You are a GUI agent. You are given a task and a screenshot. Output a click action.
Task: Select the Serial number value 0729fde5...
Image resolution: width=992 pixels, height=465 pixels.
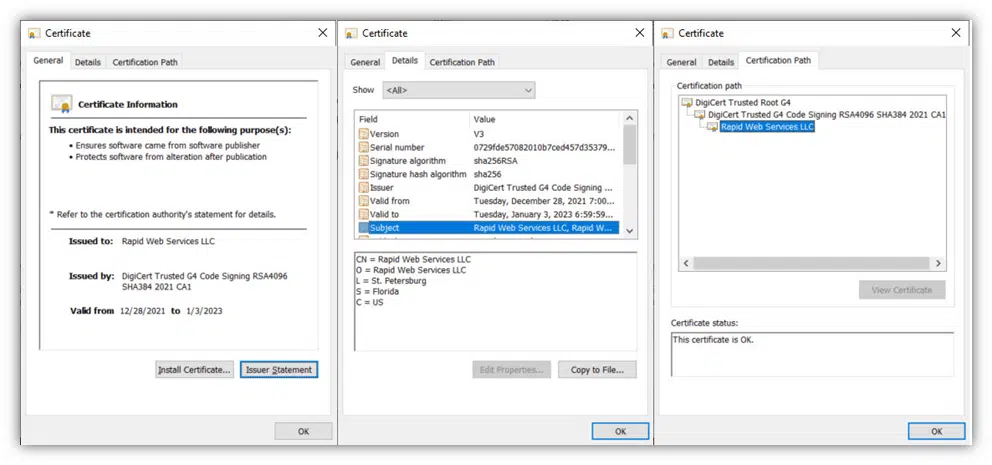tap(544, 147)
